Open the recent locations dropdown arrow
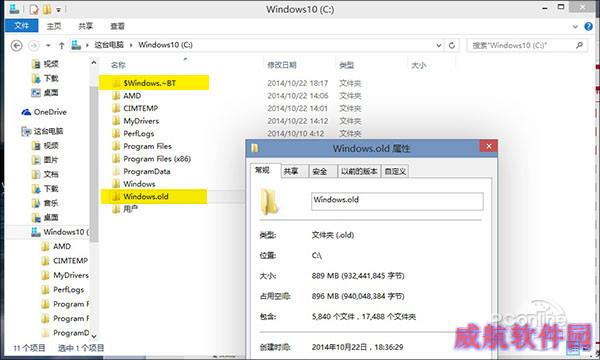This screenshot has height=360, width=600. click(x=48, y=46)
